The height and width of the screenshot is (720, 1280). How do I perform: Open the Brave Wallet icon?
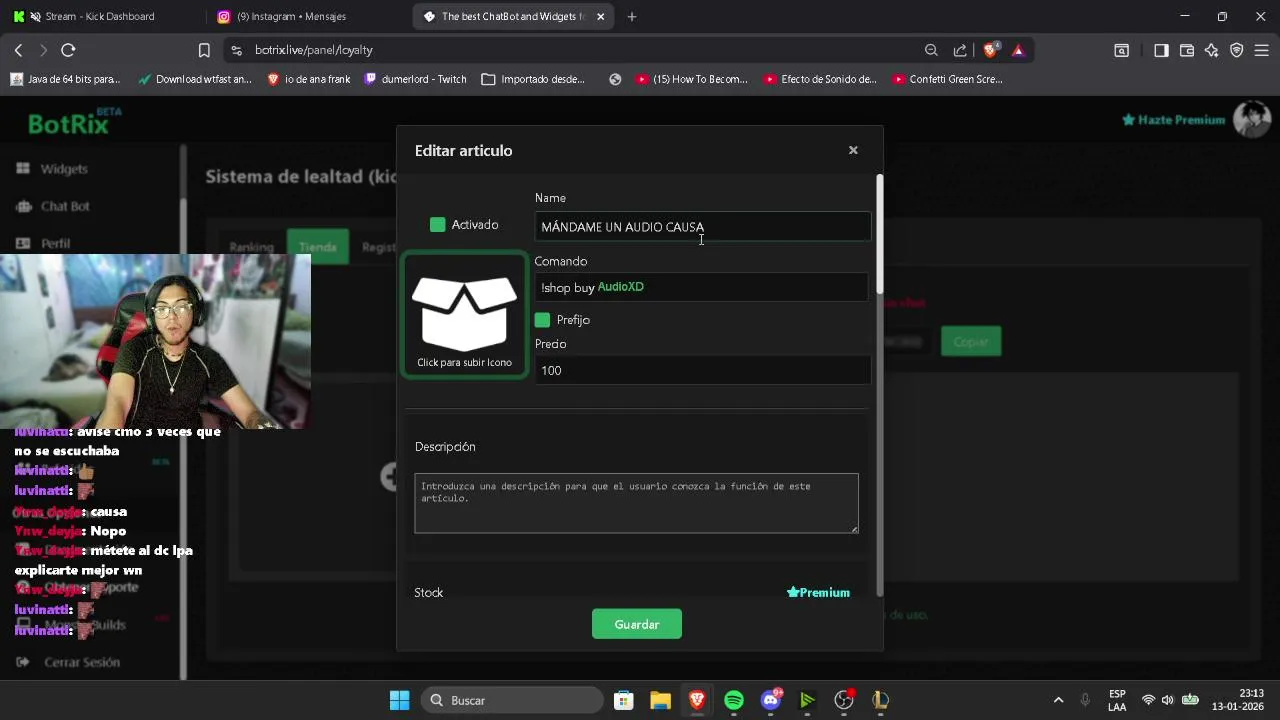1187,50
